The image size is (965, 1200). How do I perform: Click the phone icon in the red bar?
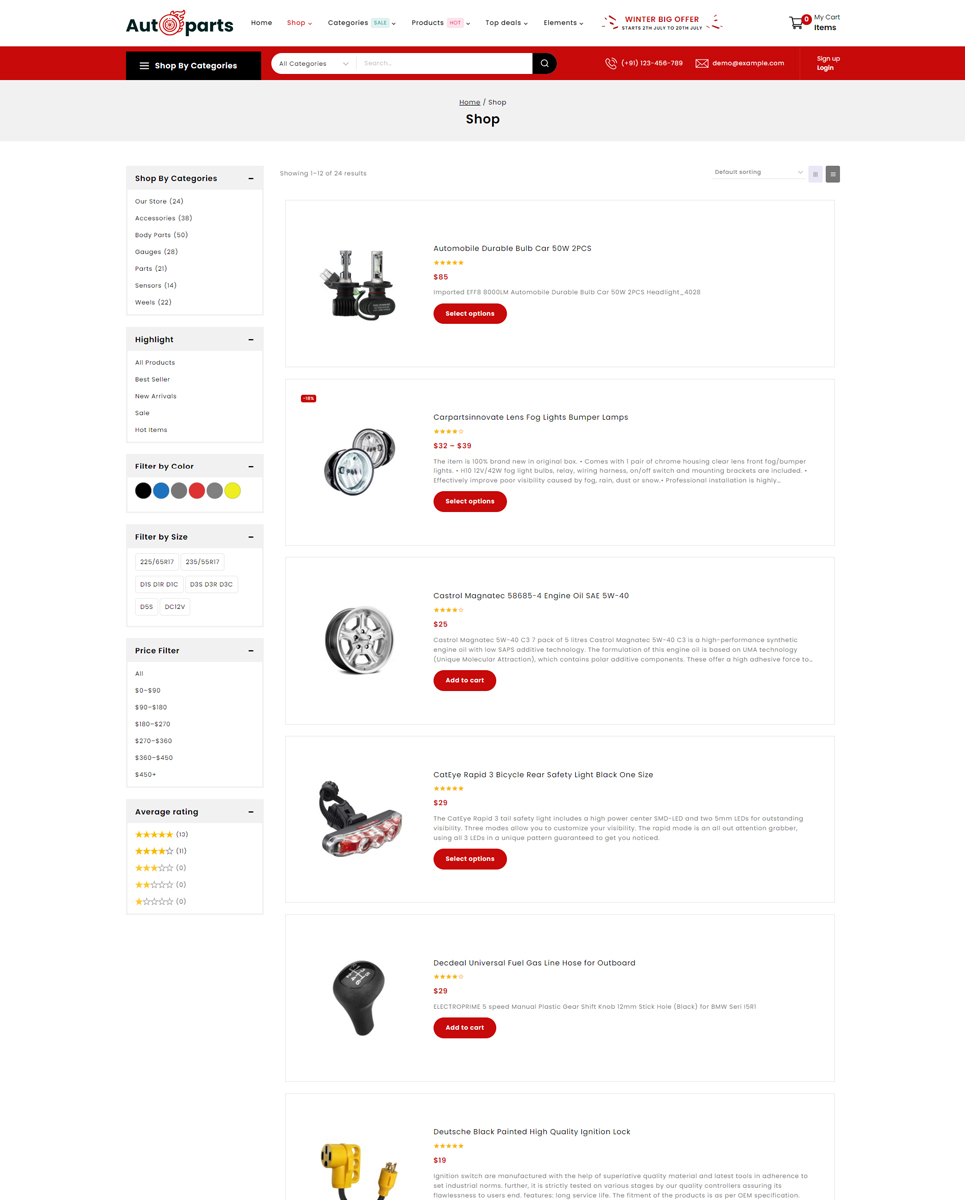[x=611, y=63]
